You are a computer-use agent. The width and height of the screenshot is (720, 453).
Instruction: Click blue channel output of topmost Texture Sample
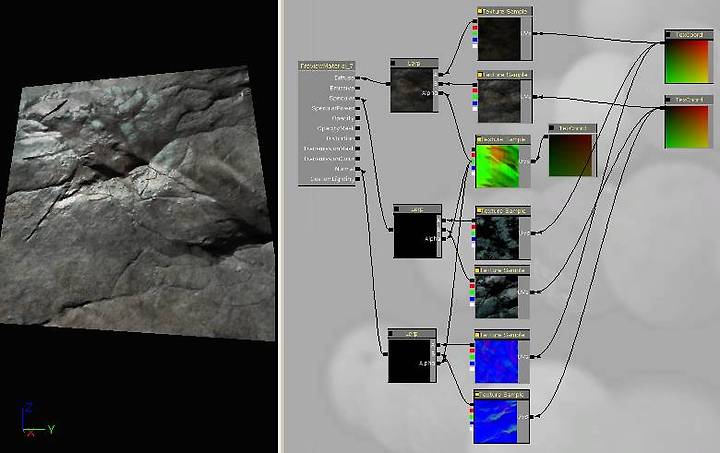click(x=475, y=40)
